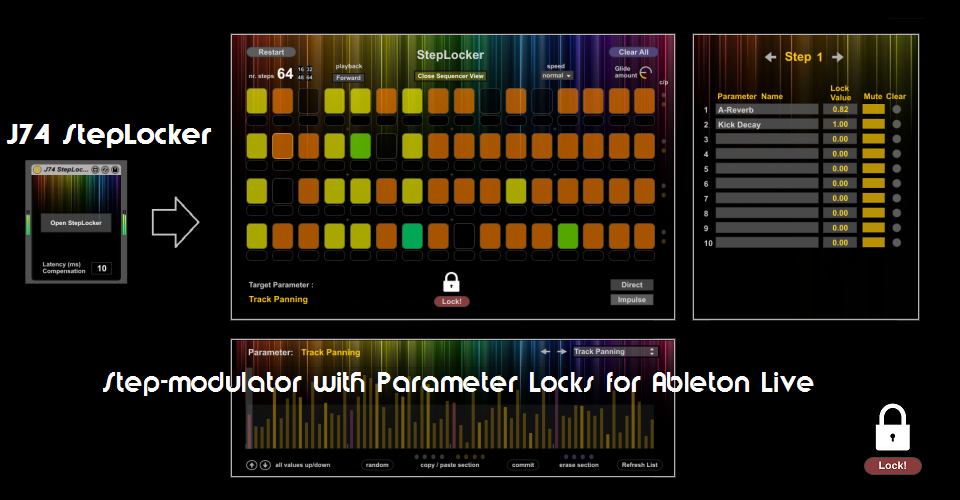This screenshot has width=960, height=500.
Task: Click the teal green step pad in fourth row
Action: tap(412, 236)
